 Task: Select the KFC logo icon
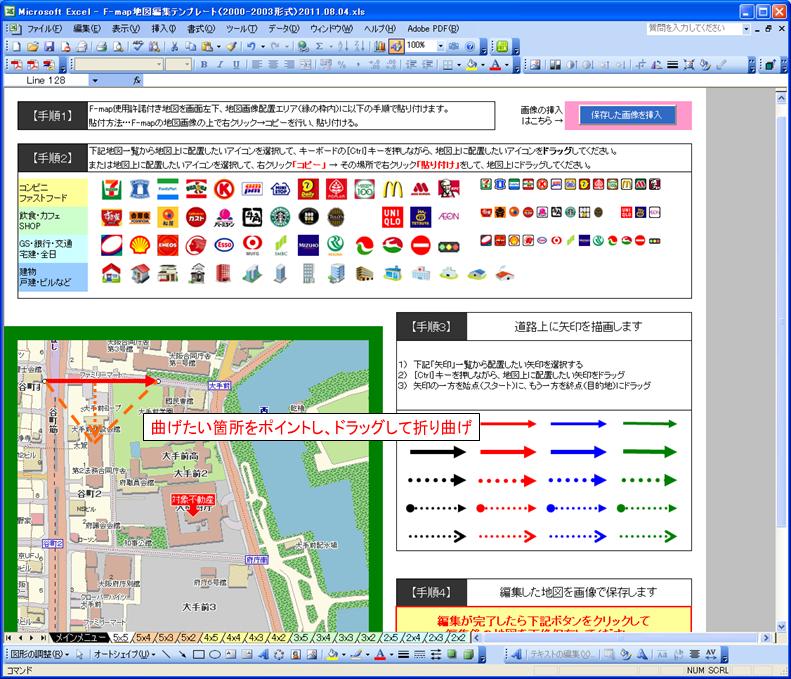coord(448,189)
